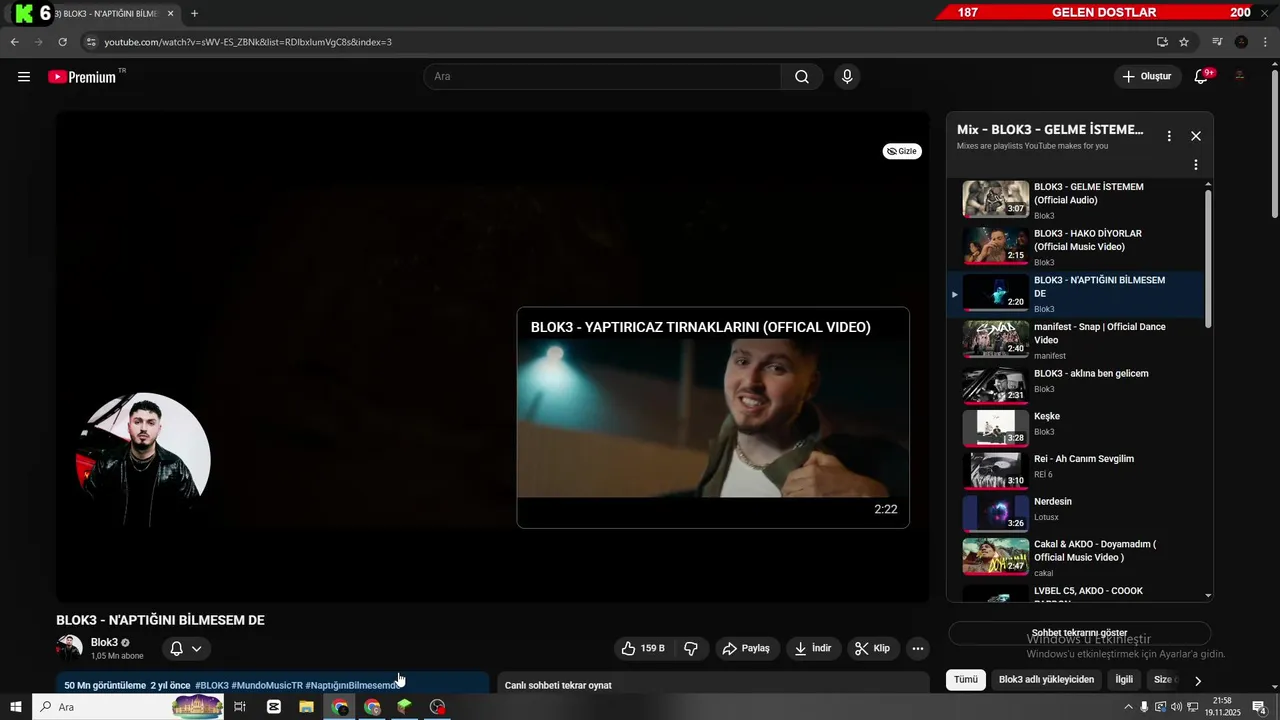This screenshot has width=1280, height=720.
Task: Close the Mix playlist panel
Action: [1196, 136]
